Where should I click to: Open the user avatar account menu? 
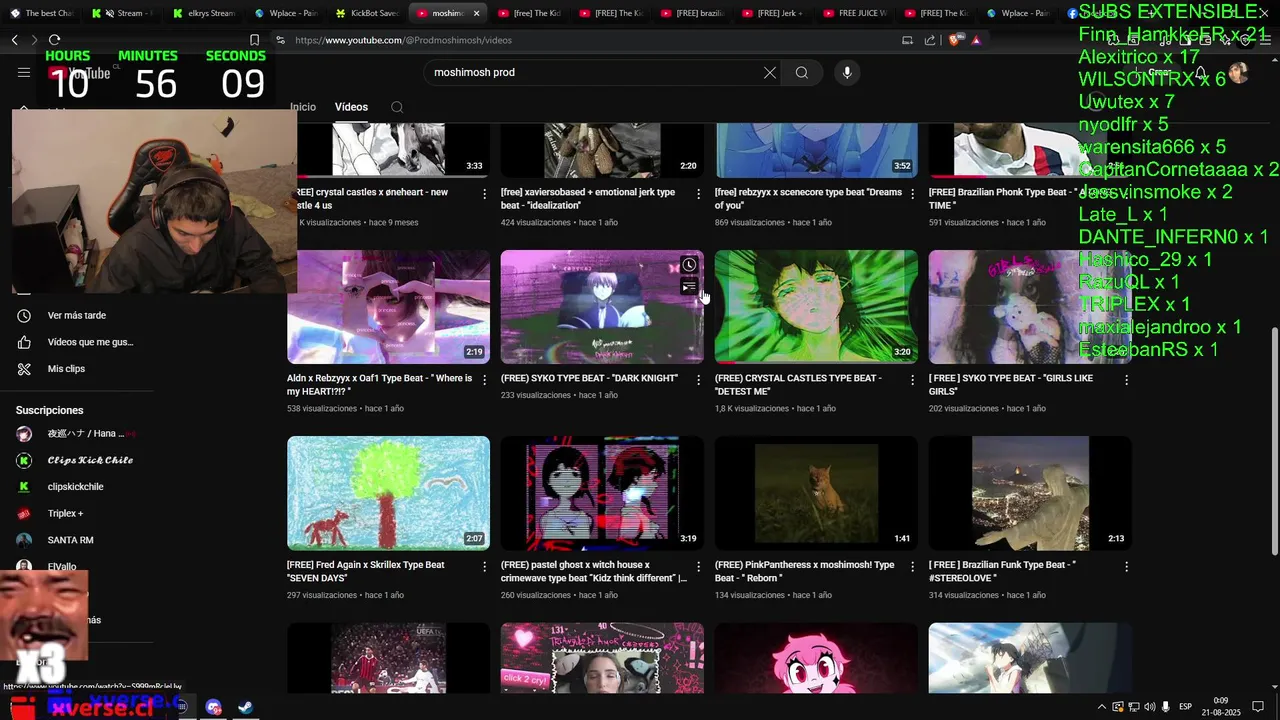click(1238, 72)
